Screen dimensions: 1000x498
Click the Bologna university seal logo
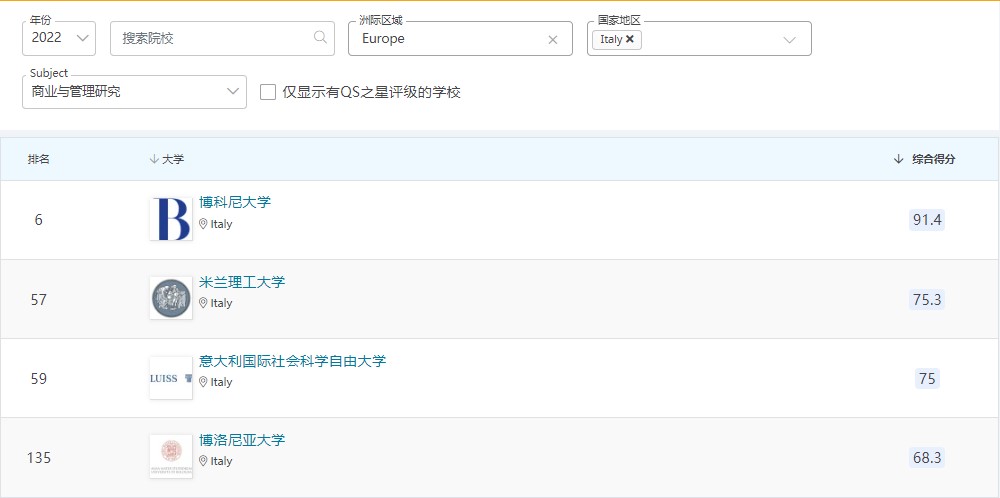[x=171, y=457]
